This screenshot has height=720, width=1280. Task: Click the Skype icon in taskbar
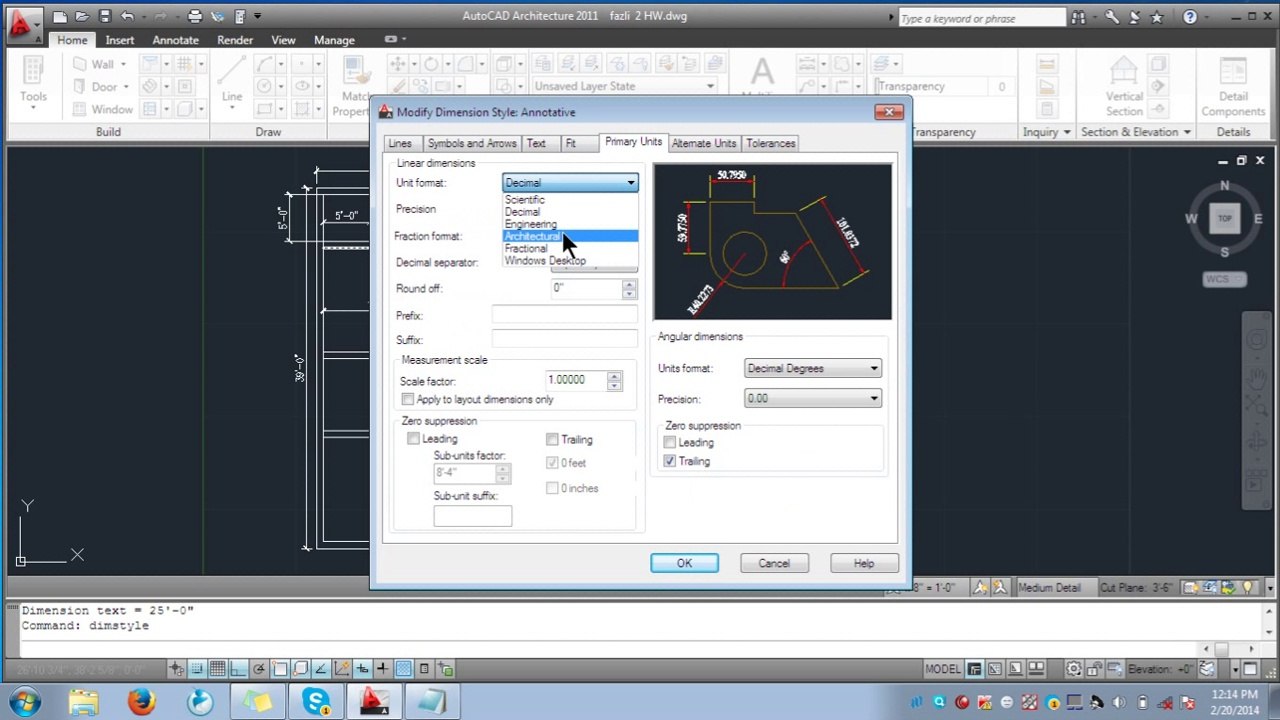(317, 701)
